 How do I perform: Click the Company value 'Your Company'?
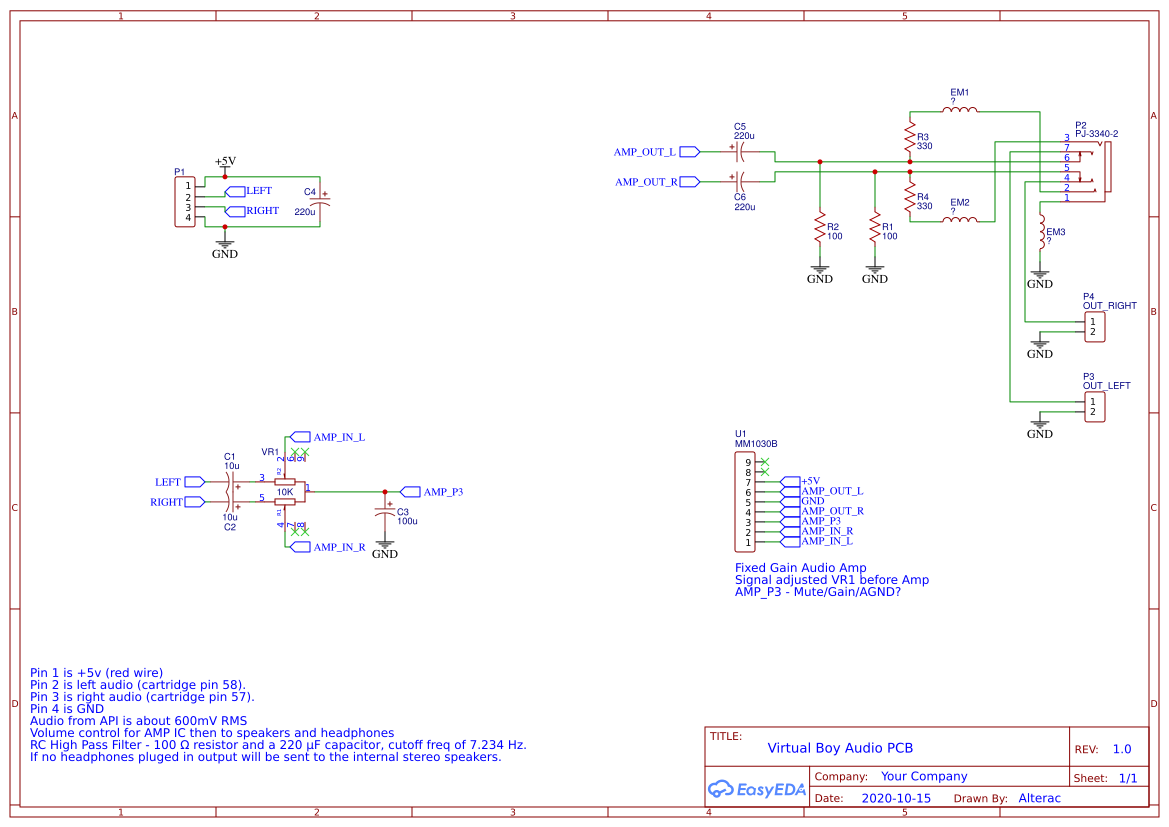click(x=924, y=776)
